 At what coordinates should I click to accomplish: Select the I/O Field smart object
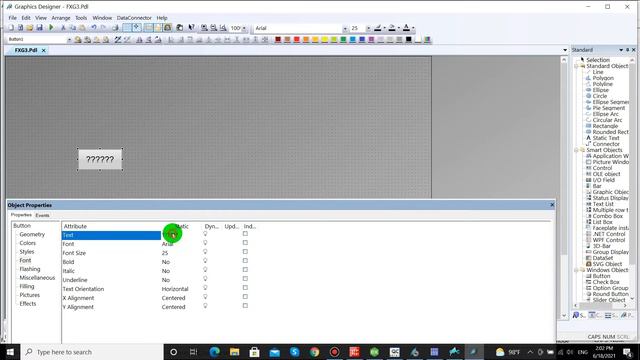click(603, 180)
